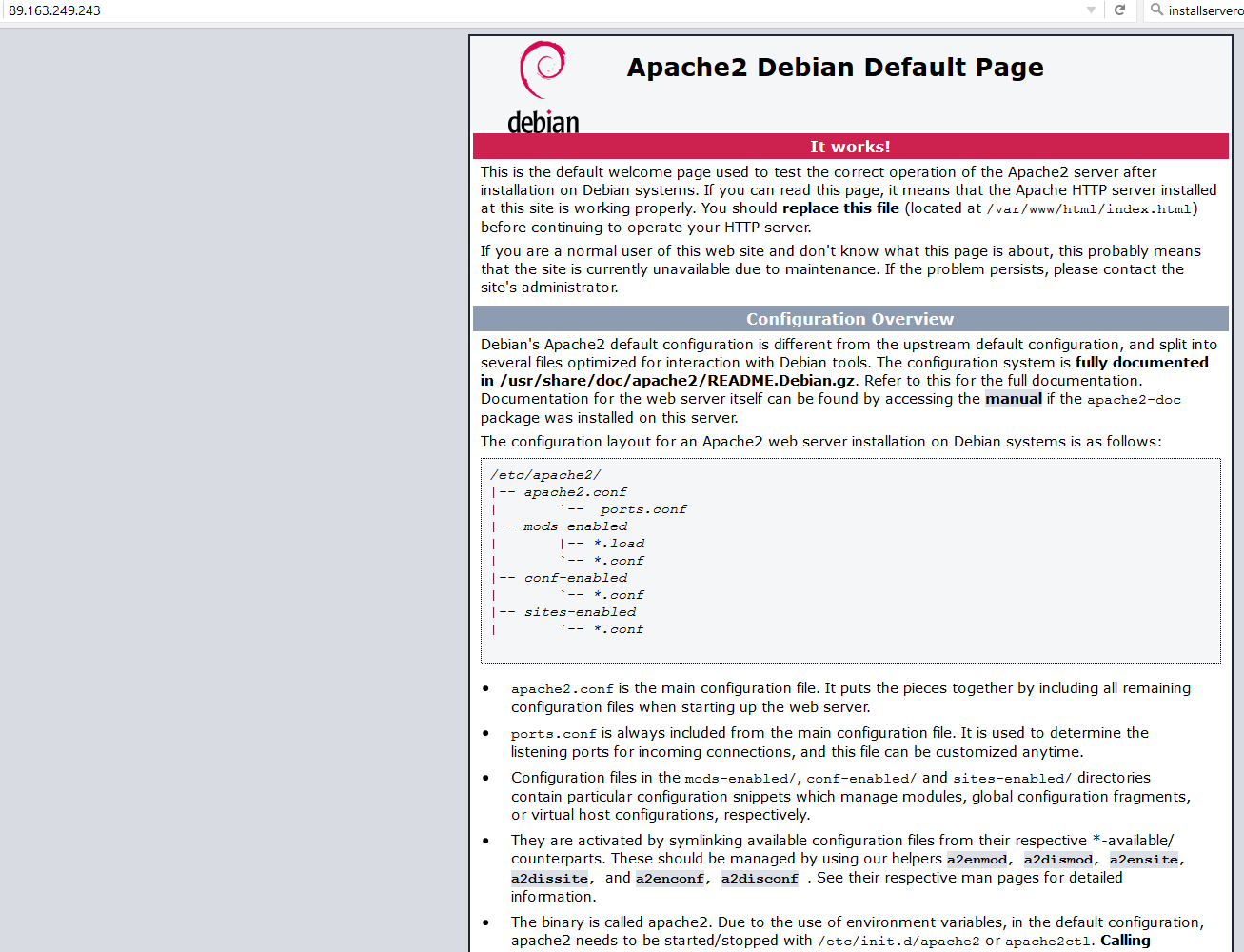This screenshot has width=1244, height=952.
Task: Click the bold 'replace this file' text
Action: coord(840,208)
